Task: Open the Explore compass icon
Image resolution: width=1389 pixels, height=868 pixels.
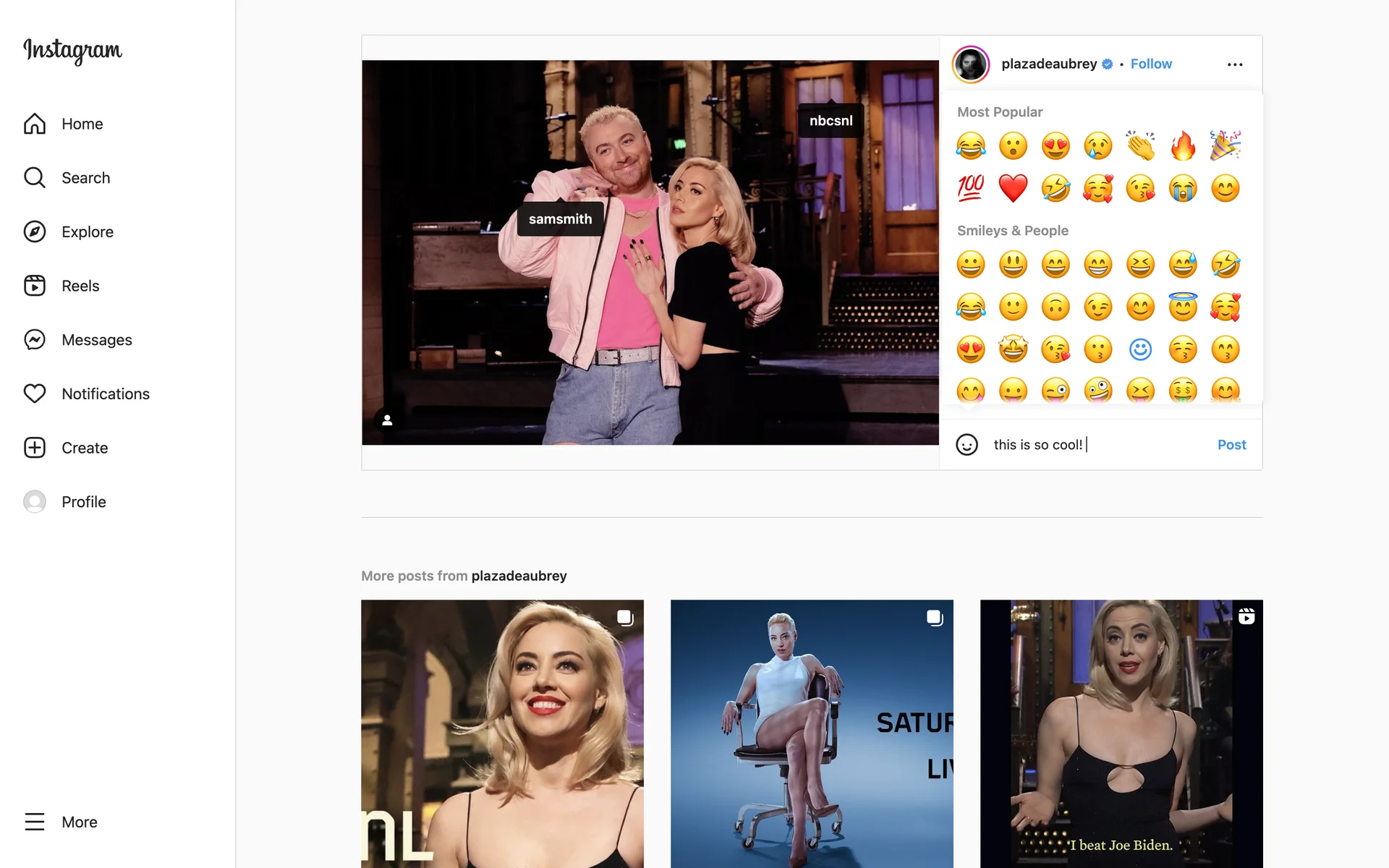Action: coord(35,231)
